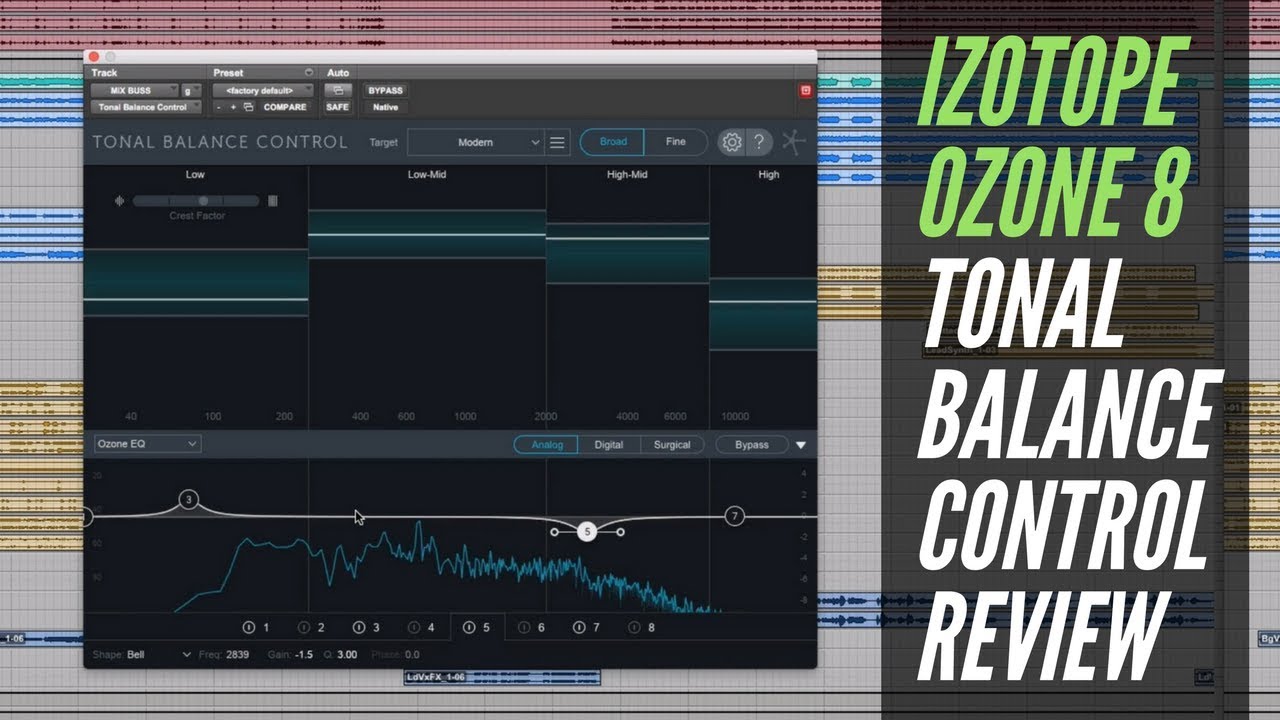The image size is (1280, 720).
Task: Adjust the Crest Factor slider
Action: 196,201
